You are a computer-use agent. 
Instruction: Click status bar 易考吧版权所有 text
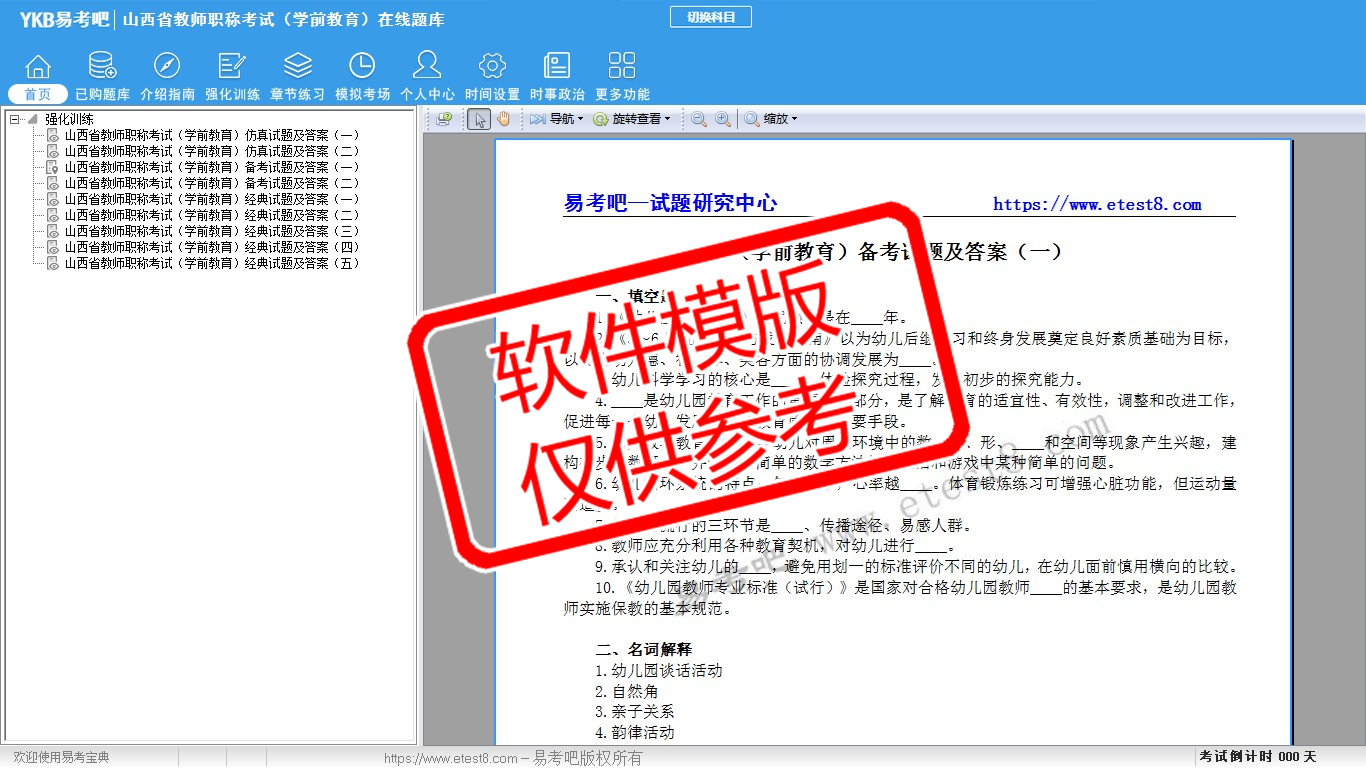point(587,758)
